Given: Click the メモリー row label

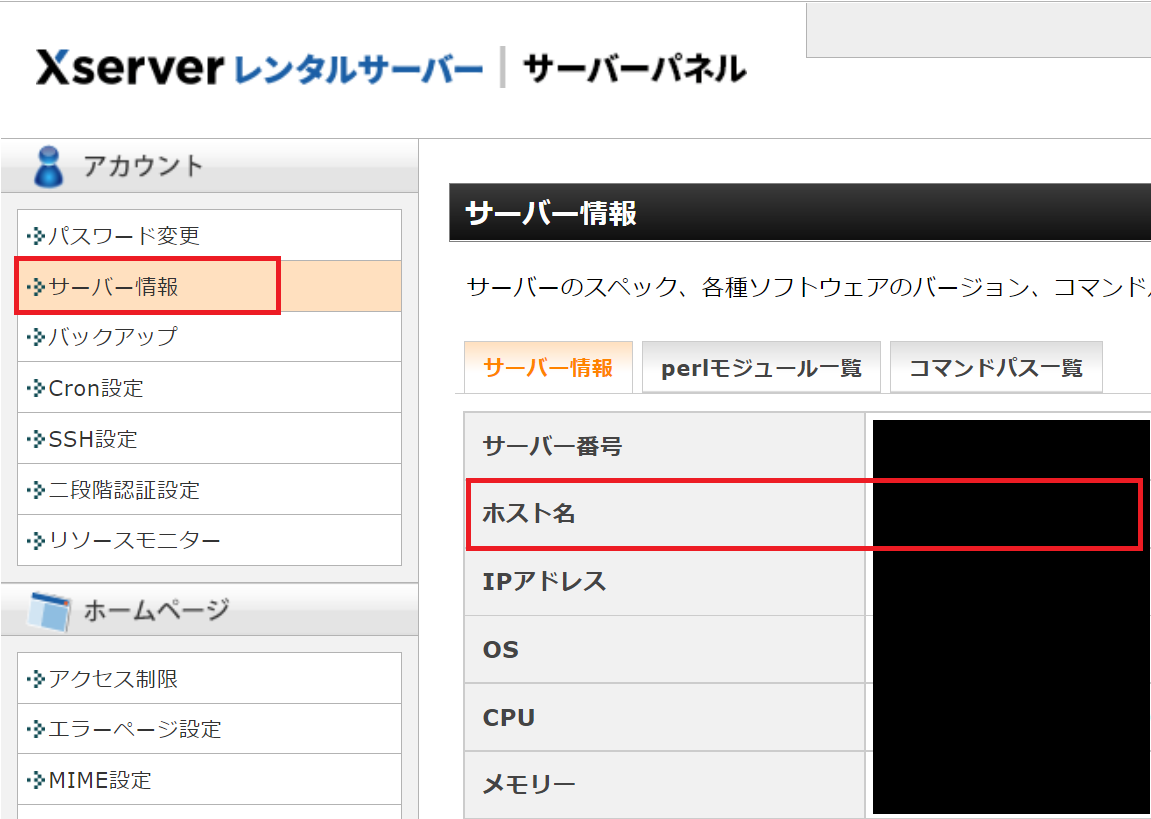Looking at the screenshot, I should click(x=529, y=785).
